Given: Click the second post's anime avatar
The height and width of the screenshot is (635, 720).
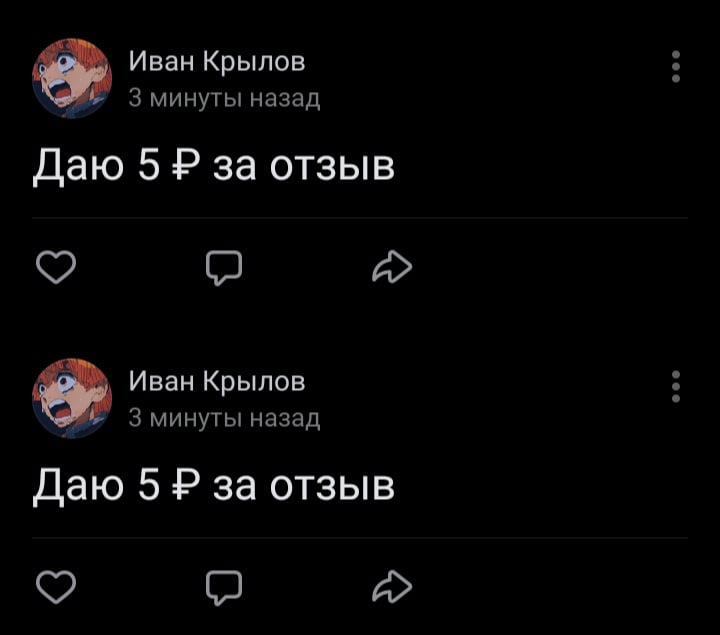Looking at the screenshot, I should (x=72, y=397).
